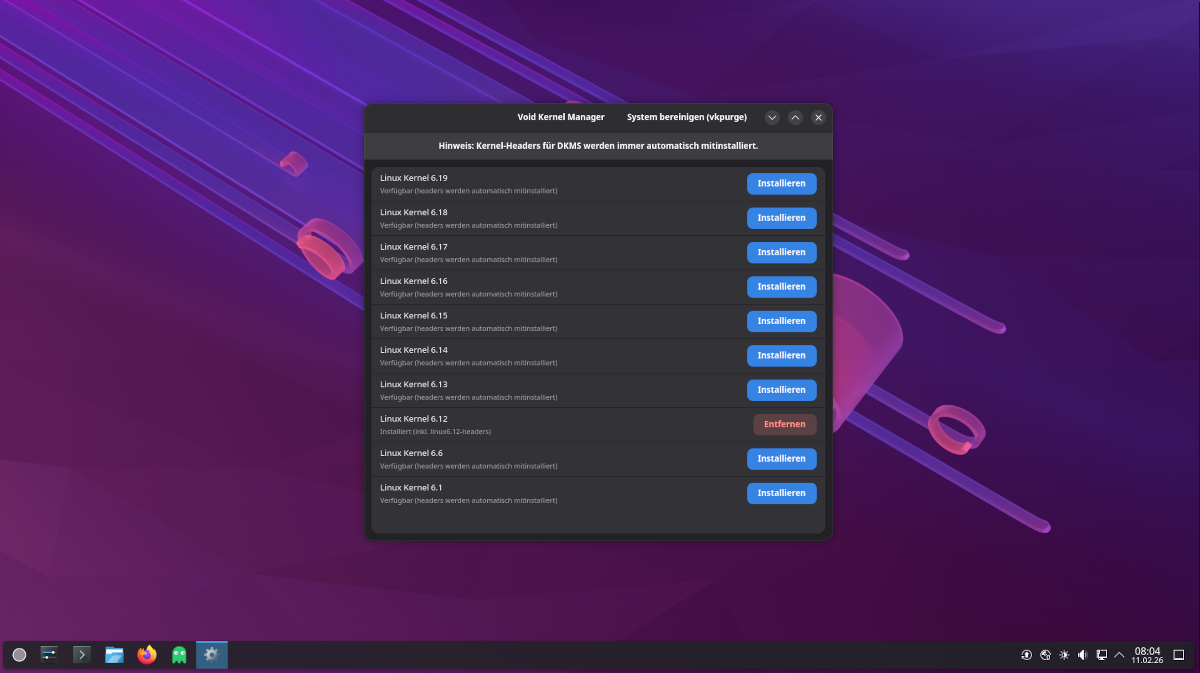Install Linux Kernel 6.19
Screen dimensions: 1200x673
click(781, 183)
